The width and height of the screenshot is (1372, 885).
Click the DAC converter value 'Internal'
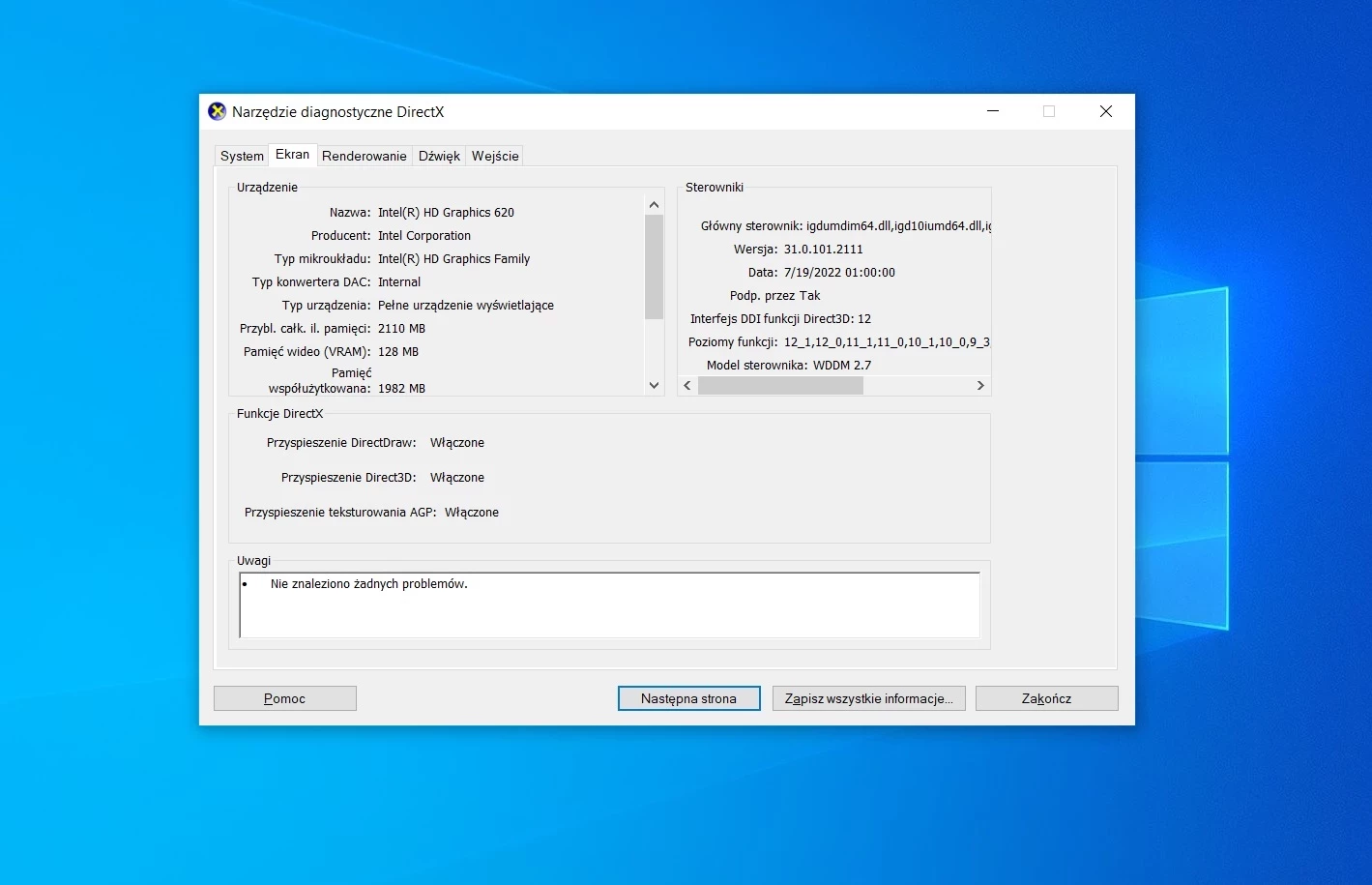click(x=399, y=281)
